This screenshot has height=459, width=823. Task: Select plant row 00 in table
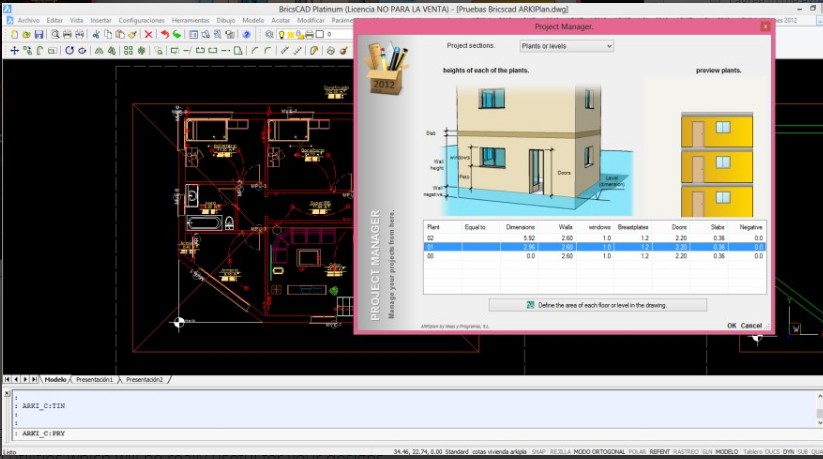click(595, 256)
